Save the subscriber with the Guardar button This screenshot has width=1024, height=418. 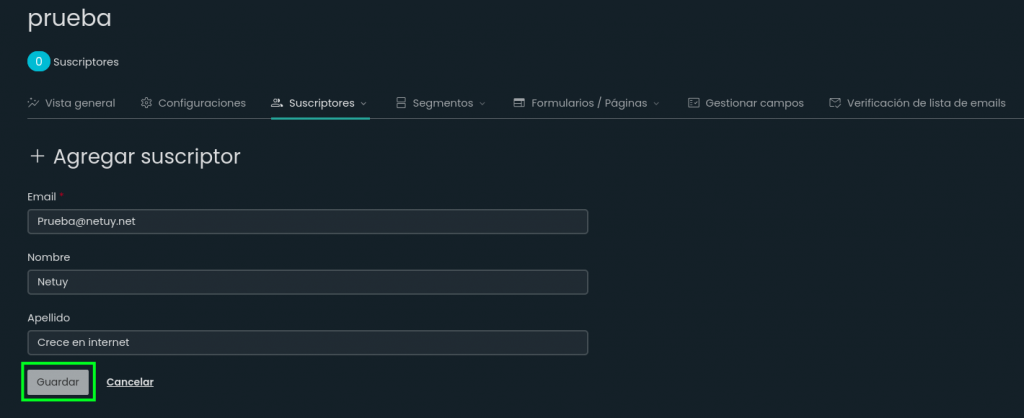pyautogui.click(x=58, y=382)
